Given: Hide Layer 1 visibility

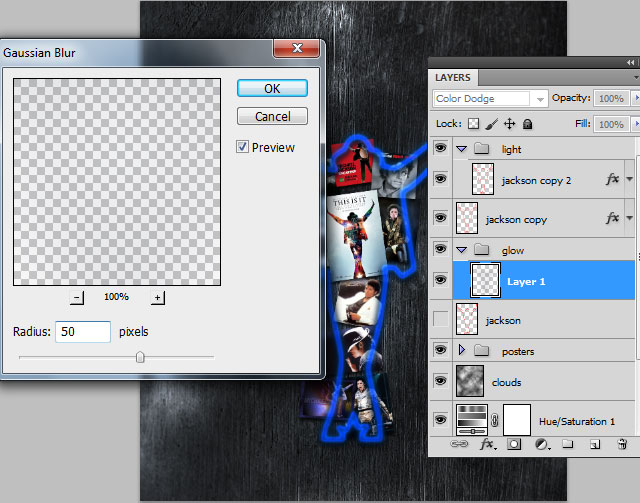Looking at the screenshot, I should tap(440, 280).
